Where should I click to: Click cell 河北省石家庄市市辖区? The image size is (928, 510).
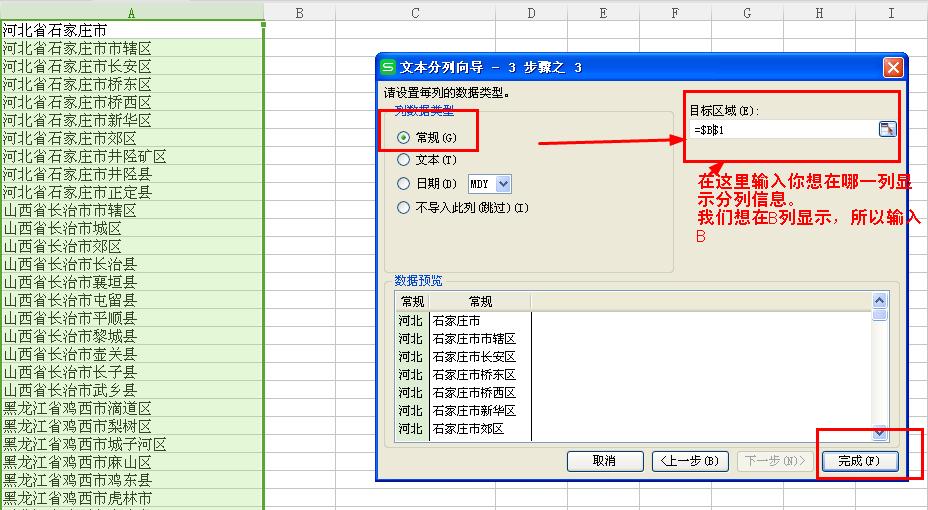coord(131,48)
